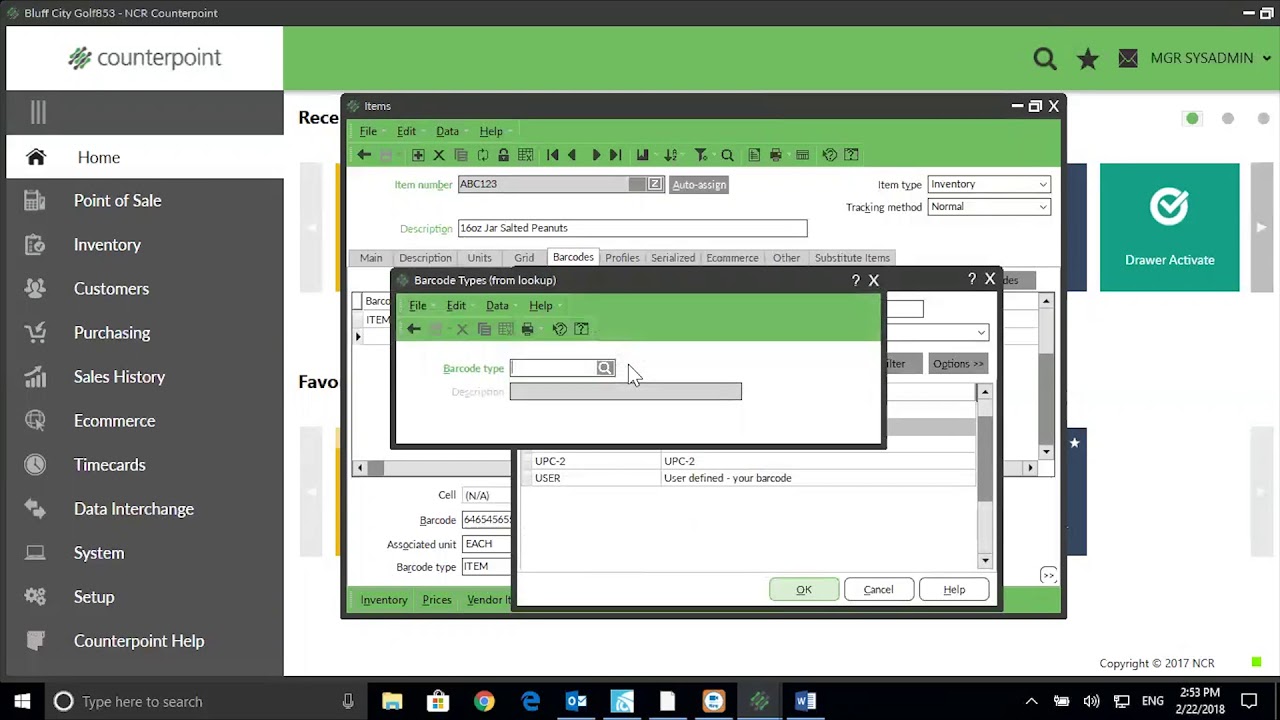Open Counterpoint Help in sidebar

point(139,641)
